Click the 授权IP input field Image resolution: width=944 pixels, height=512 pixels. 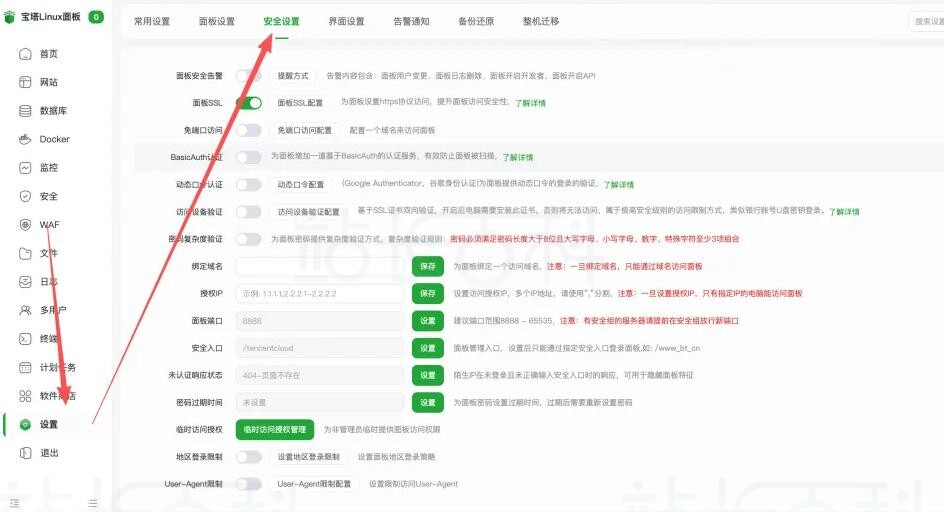[x=320, y=293]
